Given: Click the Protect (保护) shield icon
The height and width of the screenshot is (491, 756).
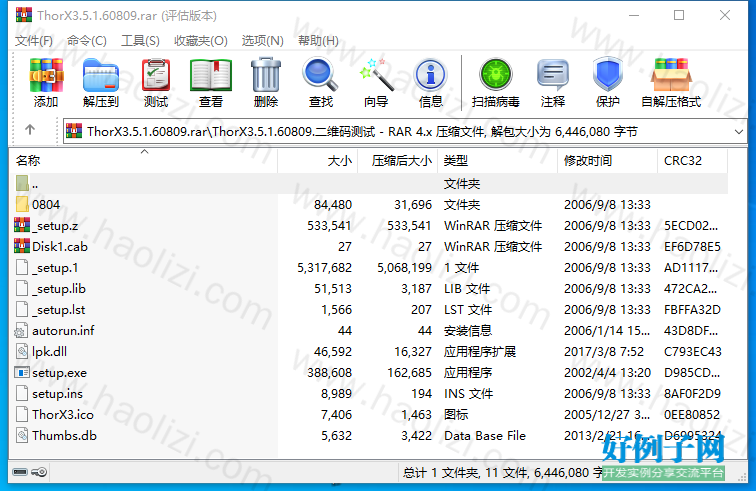Looking at the screenshot, I should click(x=608, y=75).
